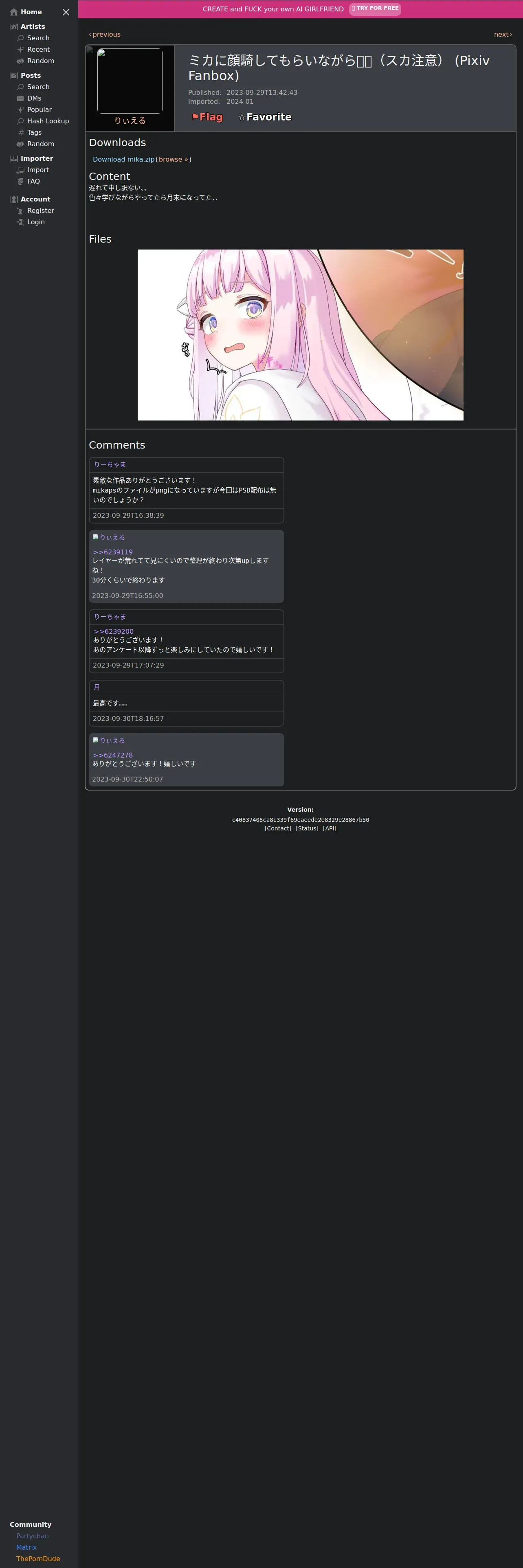Click the Register user icon
Screen dimensions: 523x1568
click(x=21, y=210)
